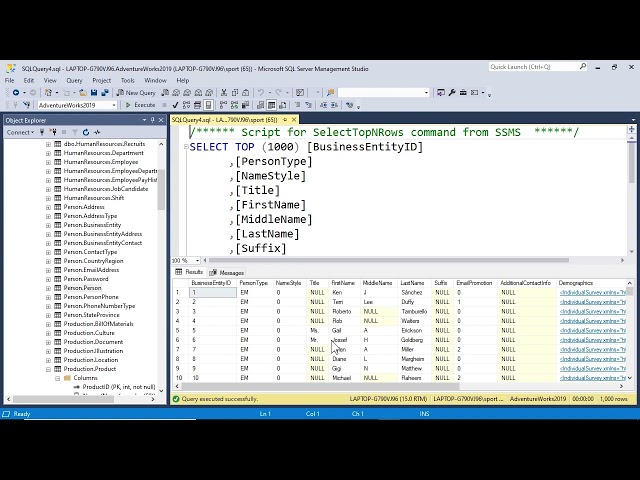The height and width of the screenshot is (480, 640).
Task: Click the BusinessEntityID column header
Action: pyautogui.click(x=211, y=283)
